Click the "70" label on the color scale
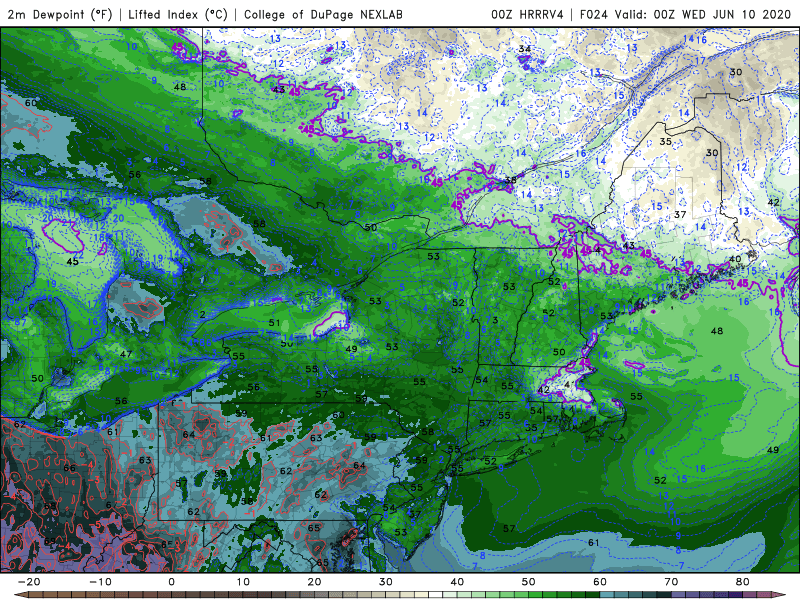This screenshot has height=600, width=800. pyautogui.click(x=671, y=582)
